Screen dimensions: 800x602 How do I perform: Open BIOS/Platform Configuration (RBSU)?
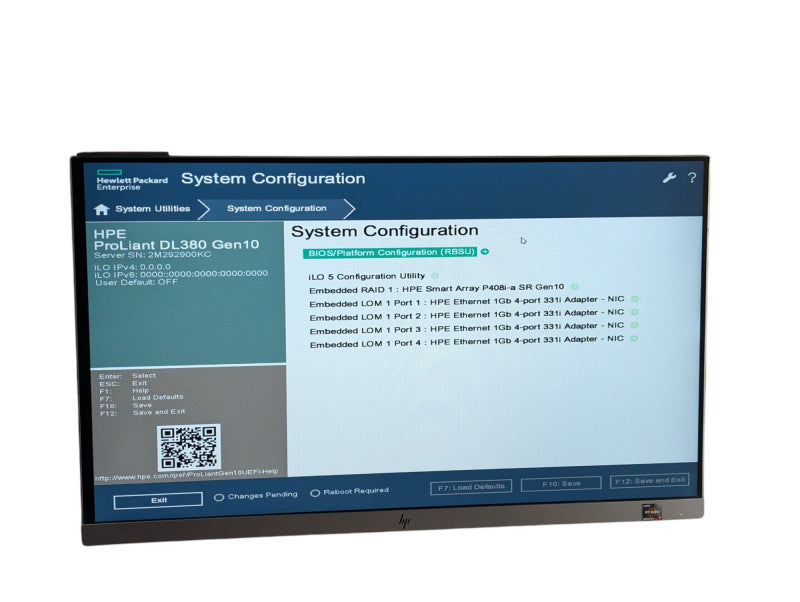click(x=391, y=253)
